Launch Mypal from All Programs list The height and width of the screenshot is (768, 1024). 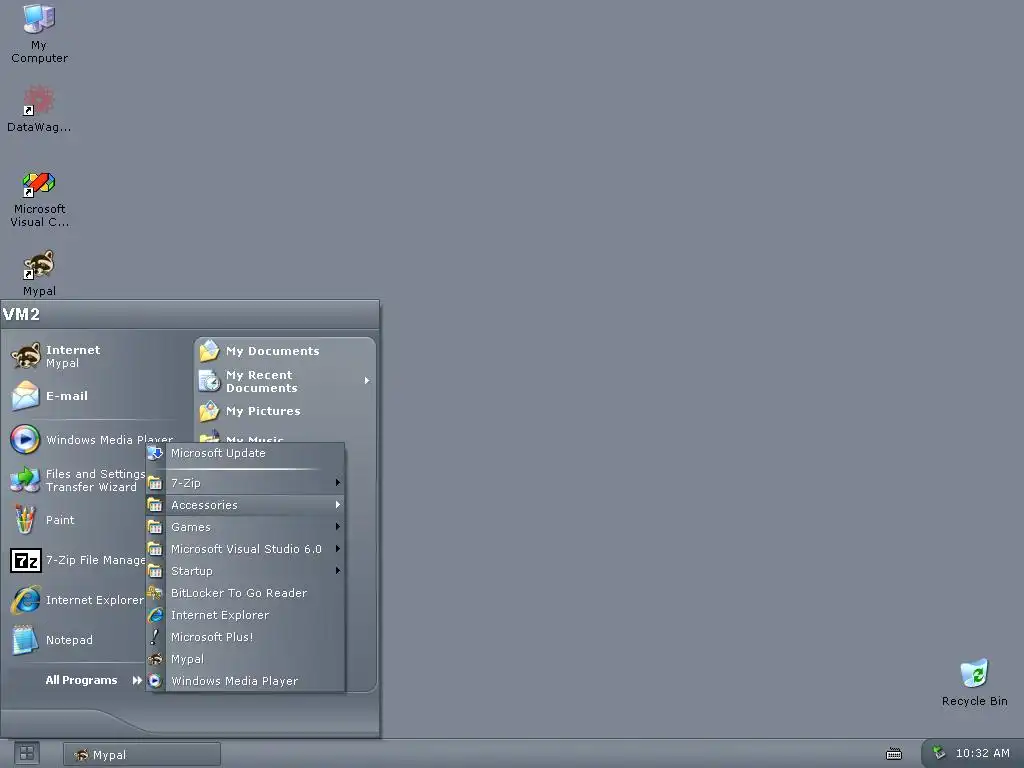(245, 659)
